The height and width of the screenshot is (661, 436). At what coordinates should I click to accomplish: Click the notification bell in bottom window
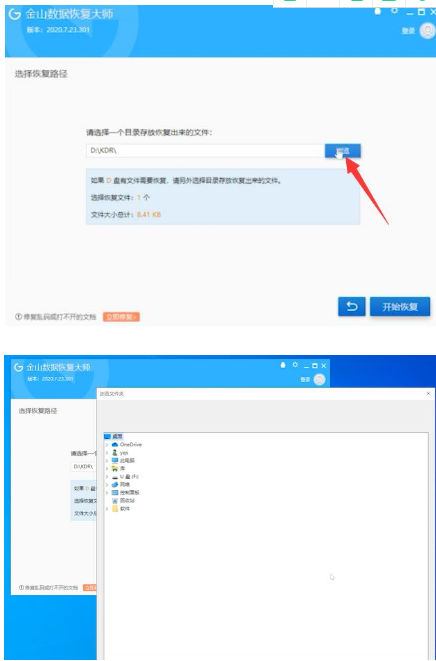coord(283,365)
